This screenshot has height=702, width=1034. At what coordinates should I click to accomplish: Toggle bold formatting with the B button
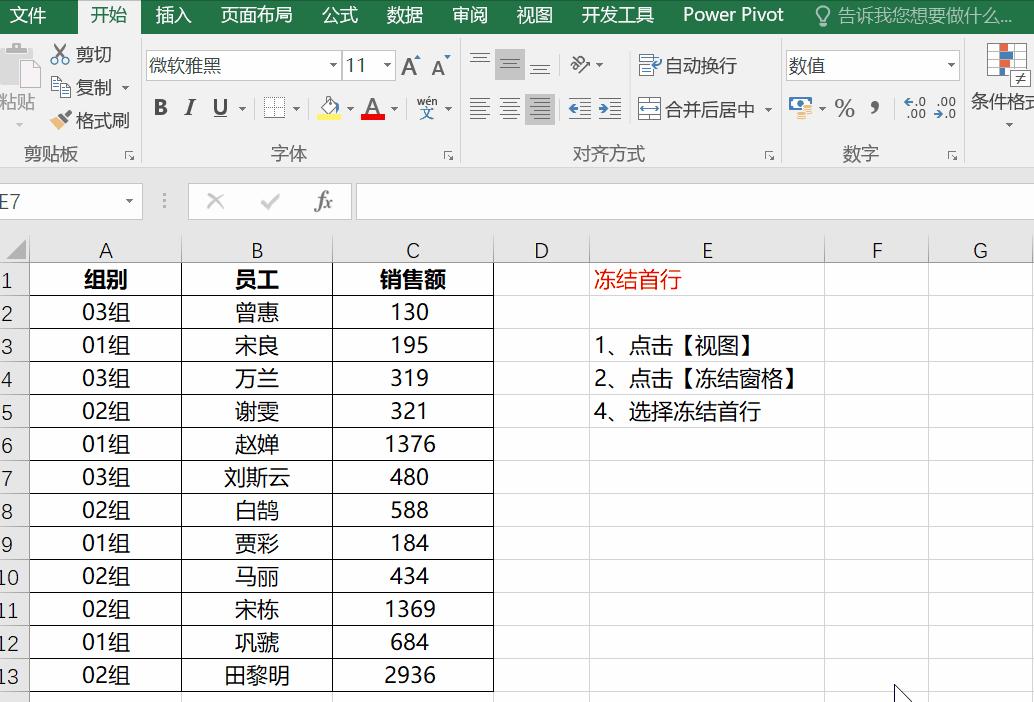tap(160, 106)
